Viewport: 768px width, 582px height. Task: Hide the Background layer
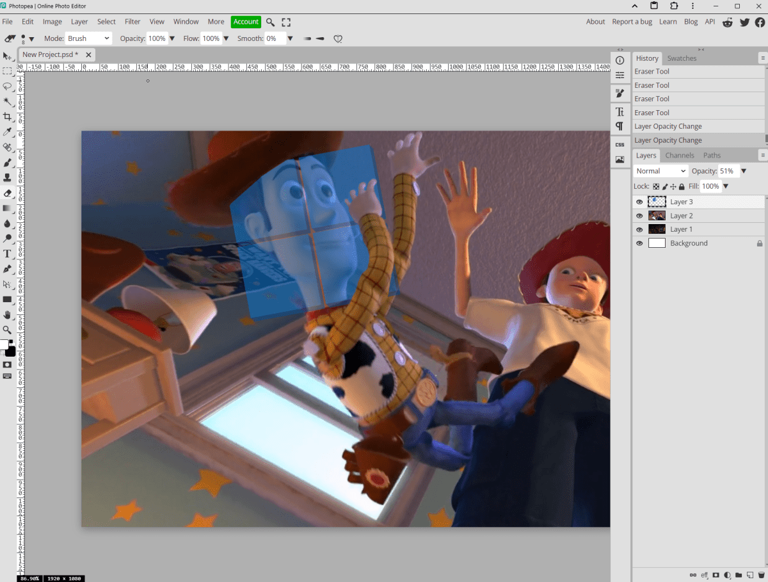click(640, 244)
